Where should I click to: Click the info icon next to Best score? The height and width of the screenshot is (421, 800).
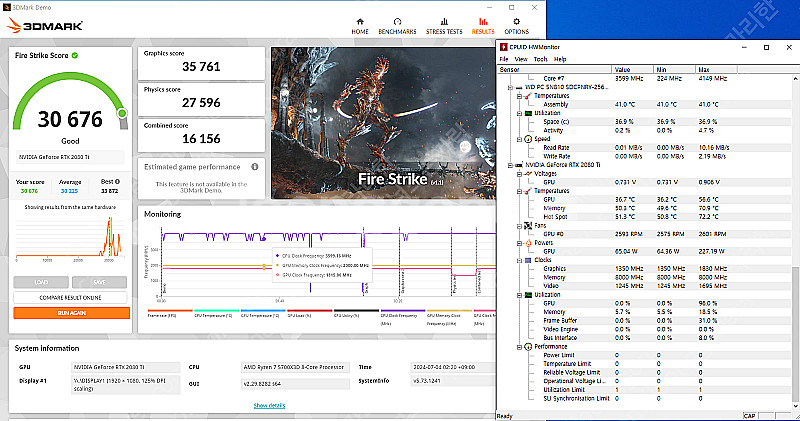117,182
